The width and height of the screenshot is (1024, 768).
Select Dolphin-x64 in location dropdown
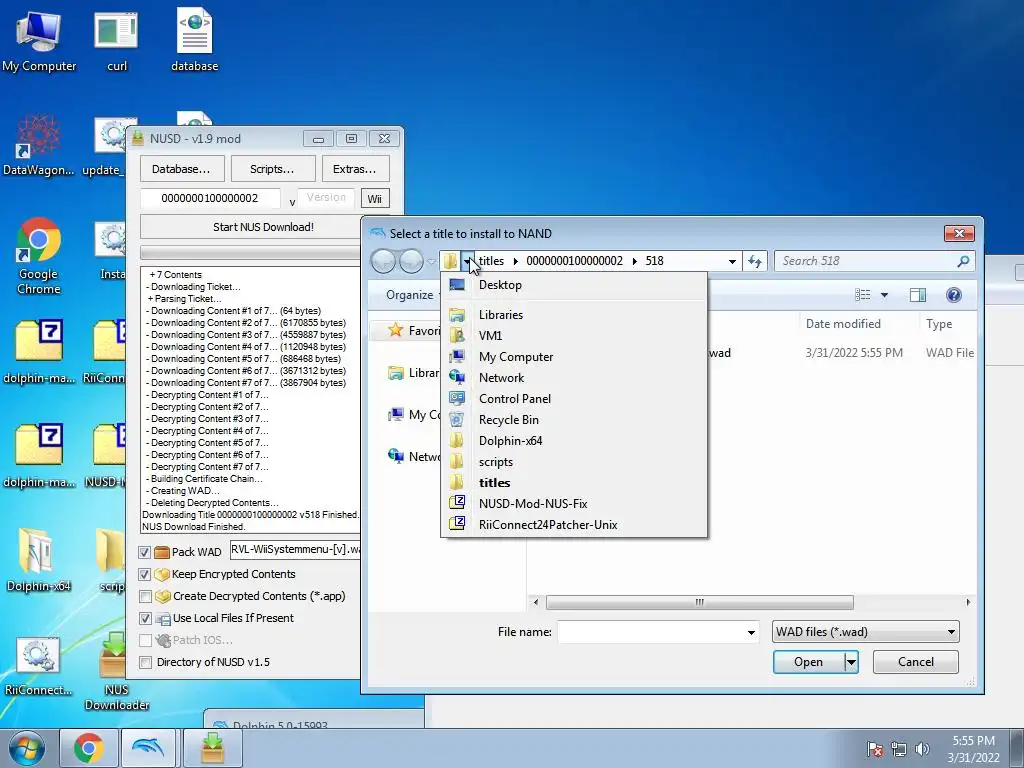[574, 441]
